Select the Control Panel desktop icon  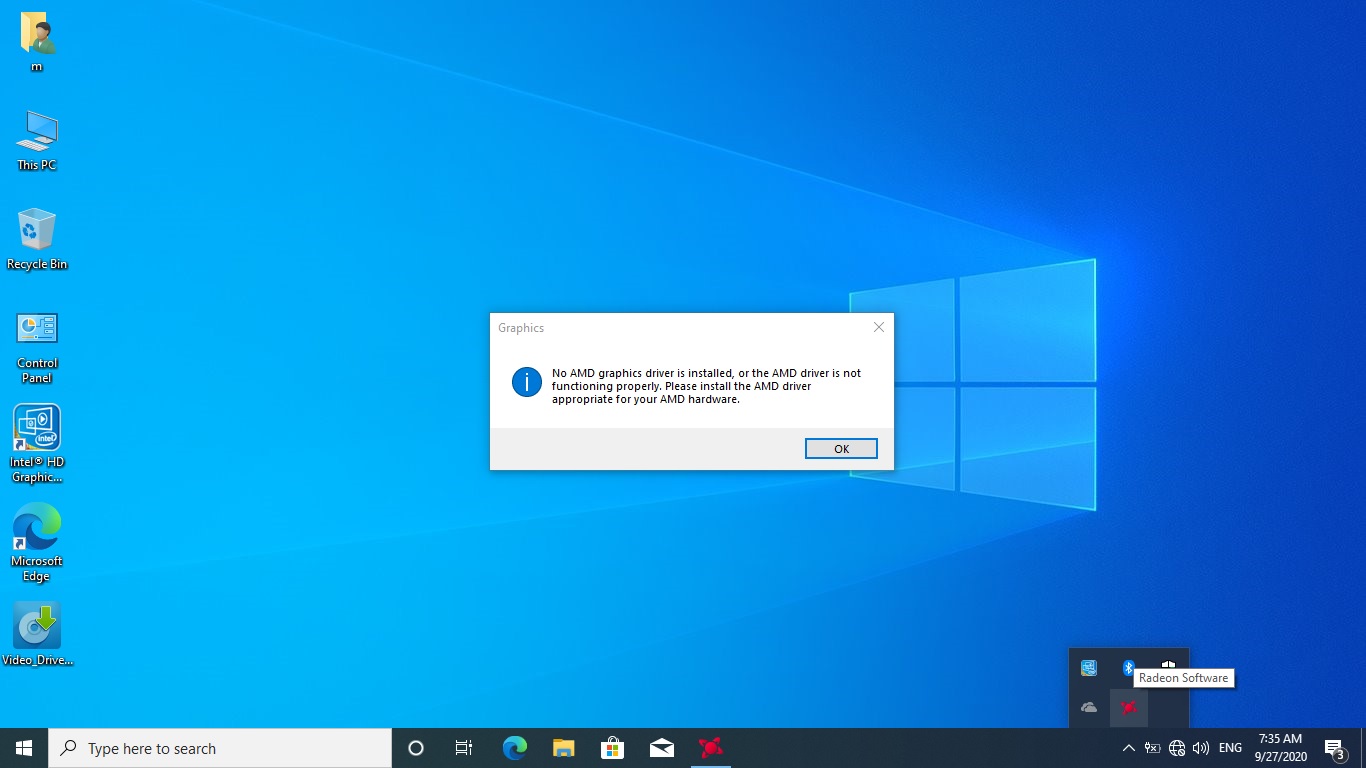click(x=37, y=347)
